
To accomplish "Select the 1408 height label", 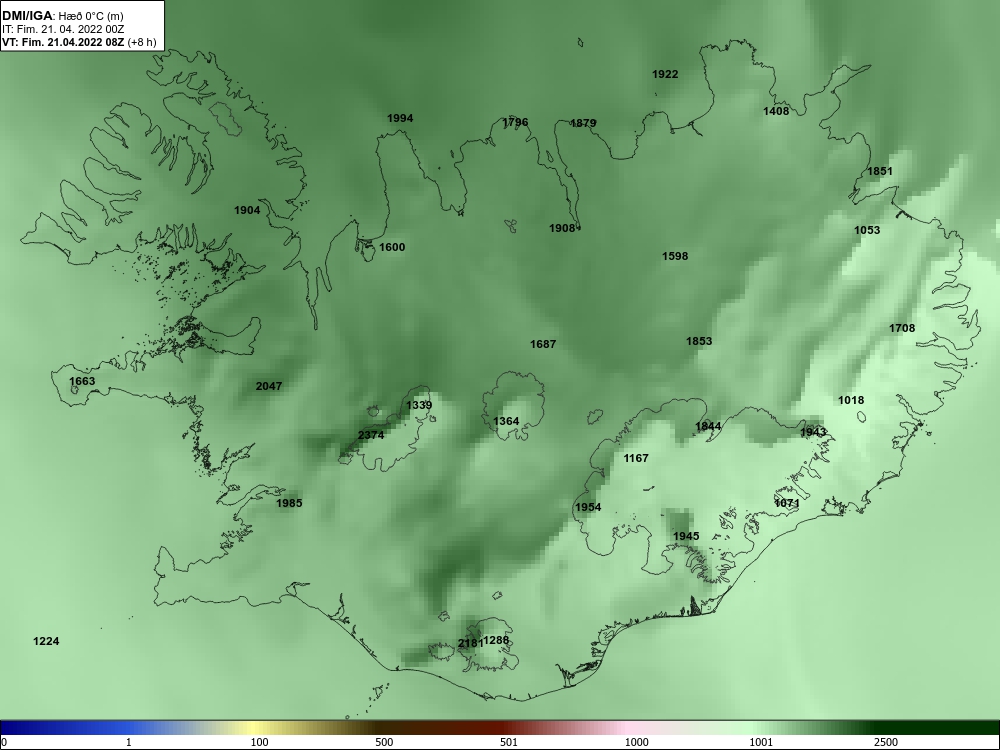I will coord(776,111).
